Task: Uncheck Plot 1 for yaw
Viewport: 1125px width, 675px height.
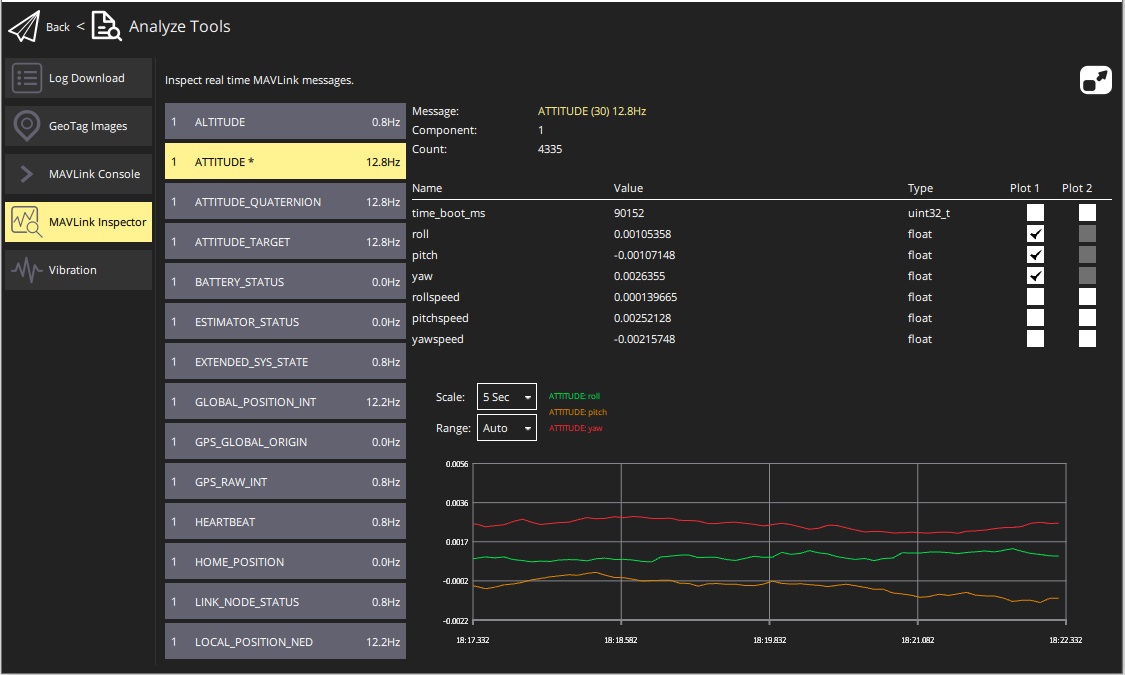Action: (1035, 275)
